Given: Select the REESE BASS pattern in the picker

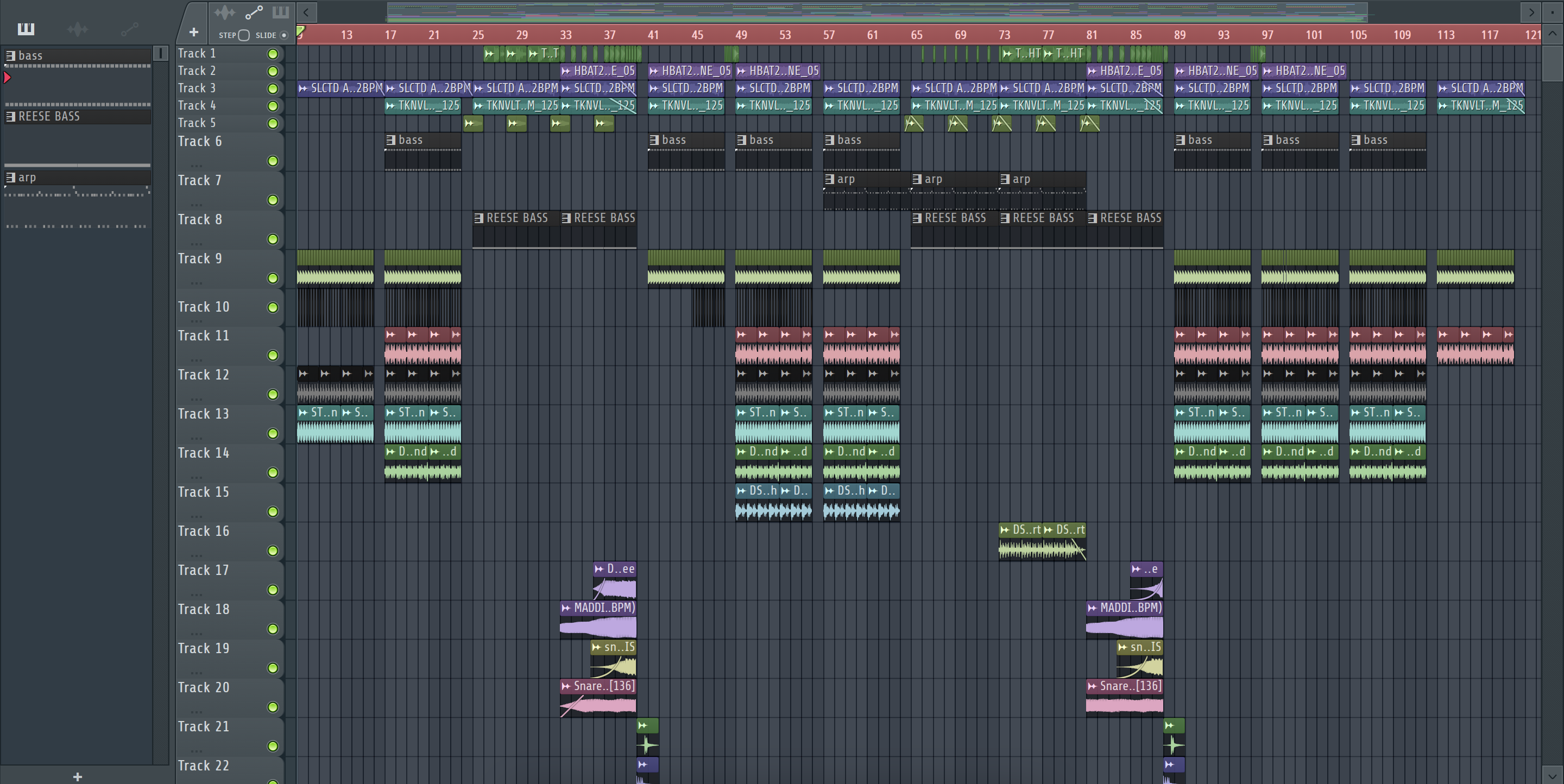Looking at the screenshot, I should point(78,117).
